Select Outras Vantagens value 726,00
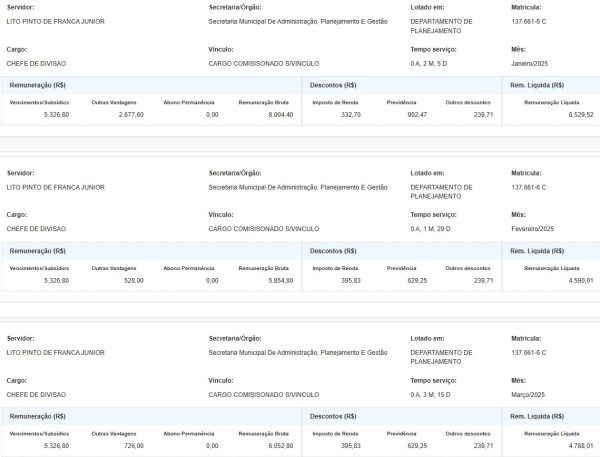 [x=133, y=446]
